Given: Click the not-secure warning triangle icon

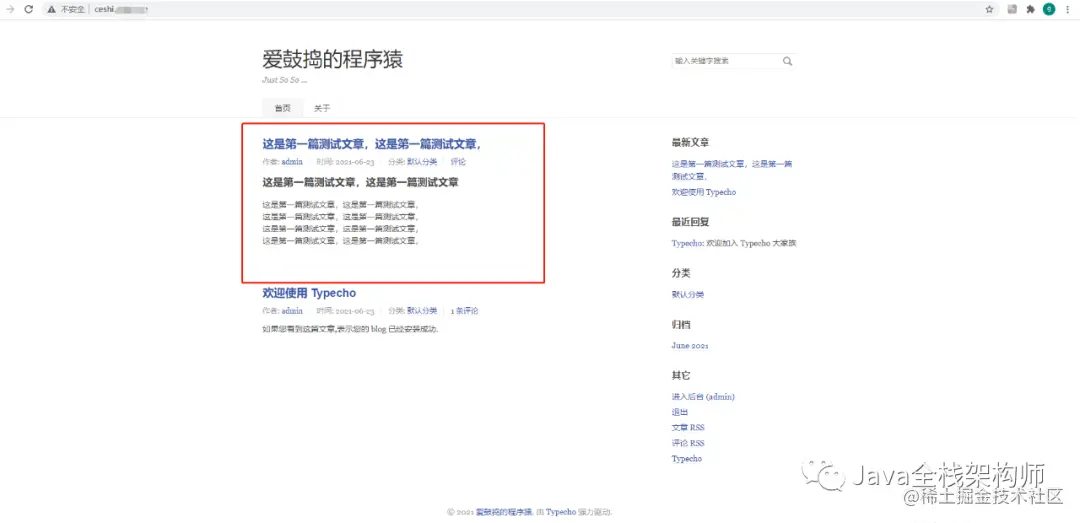Looking at the screenshot, I should pos(51,10).
